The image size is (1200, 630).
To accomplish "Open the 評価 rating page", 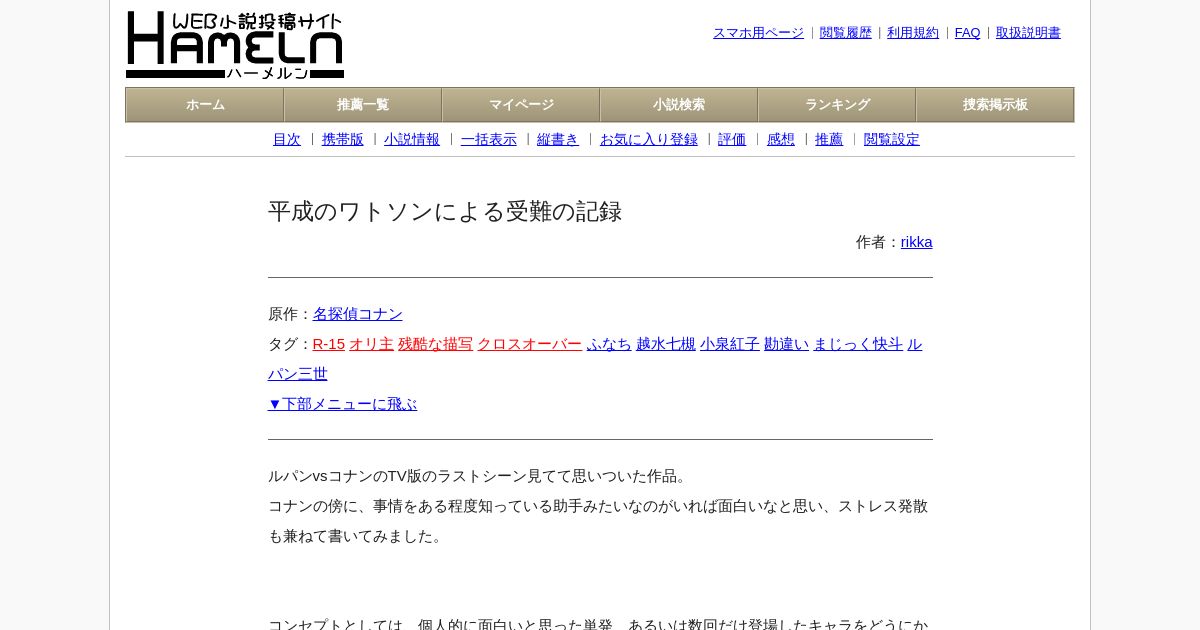I will click(x=732, y=140).
